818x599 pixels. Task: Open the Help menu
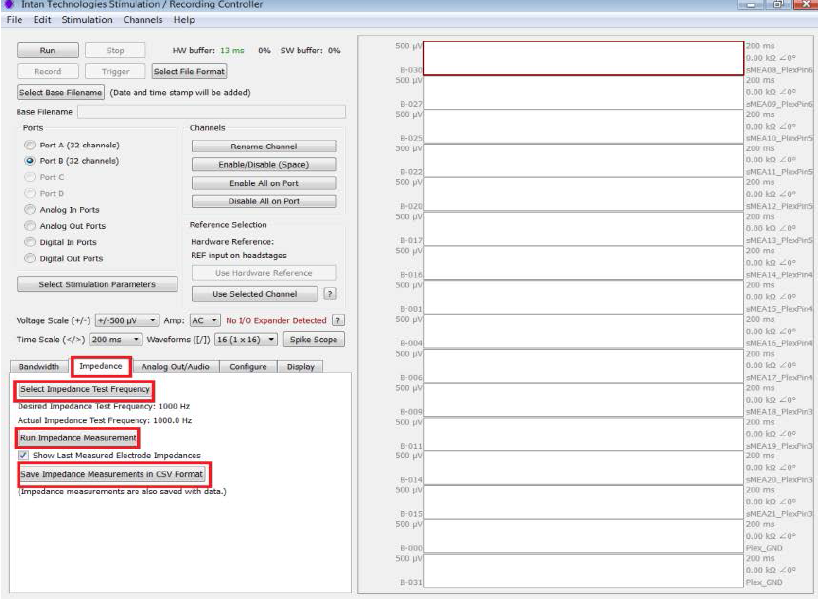[184, 20]
